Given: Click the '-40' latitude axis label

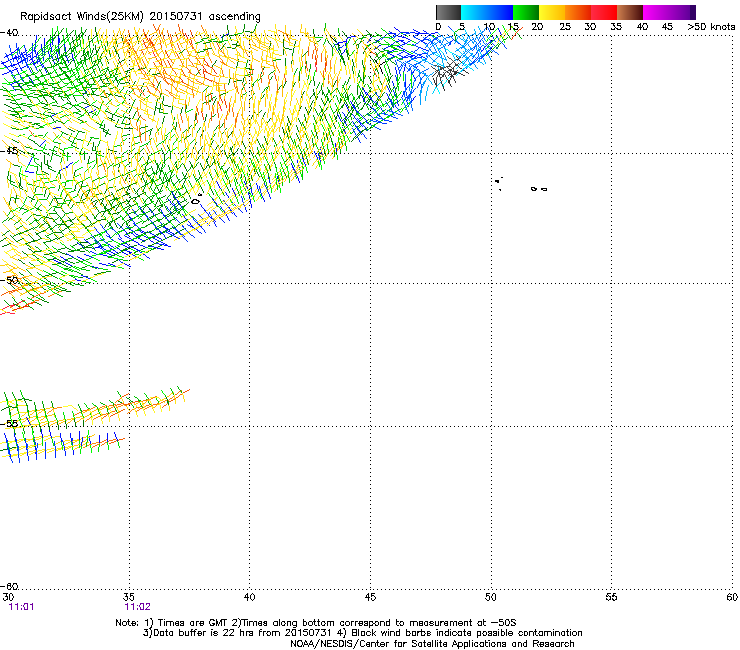Looking at the screenshot, I should pyautogui.click(x=9, y=33).
